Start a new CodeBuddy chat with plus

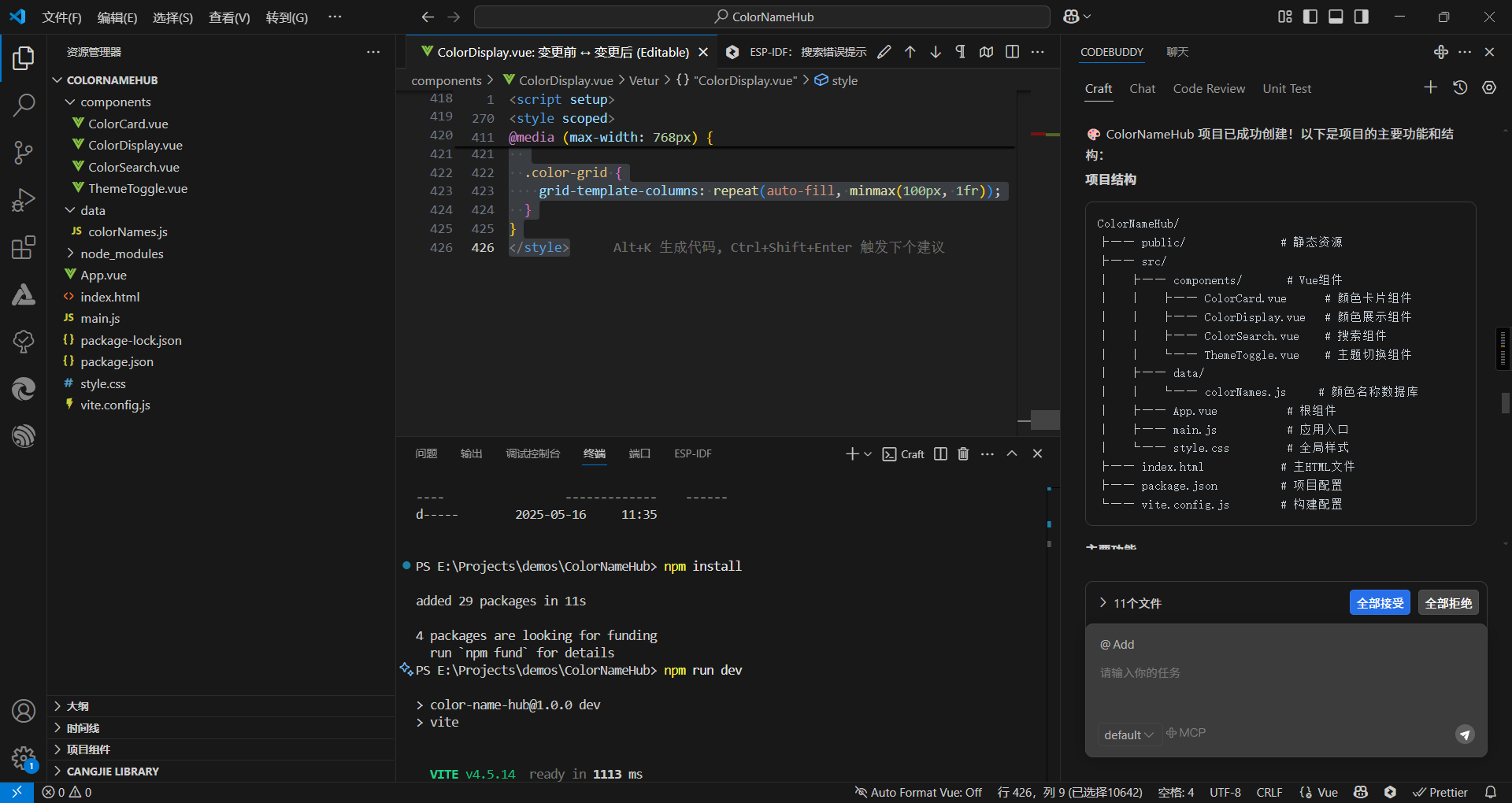pyautogui.click(x=1431, y=87)
